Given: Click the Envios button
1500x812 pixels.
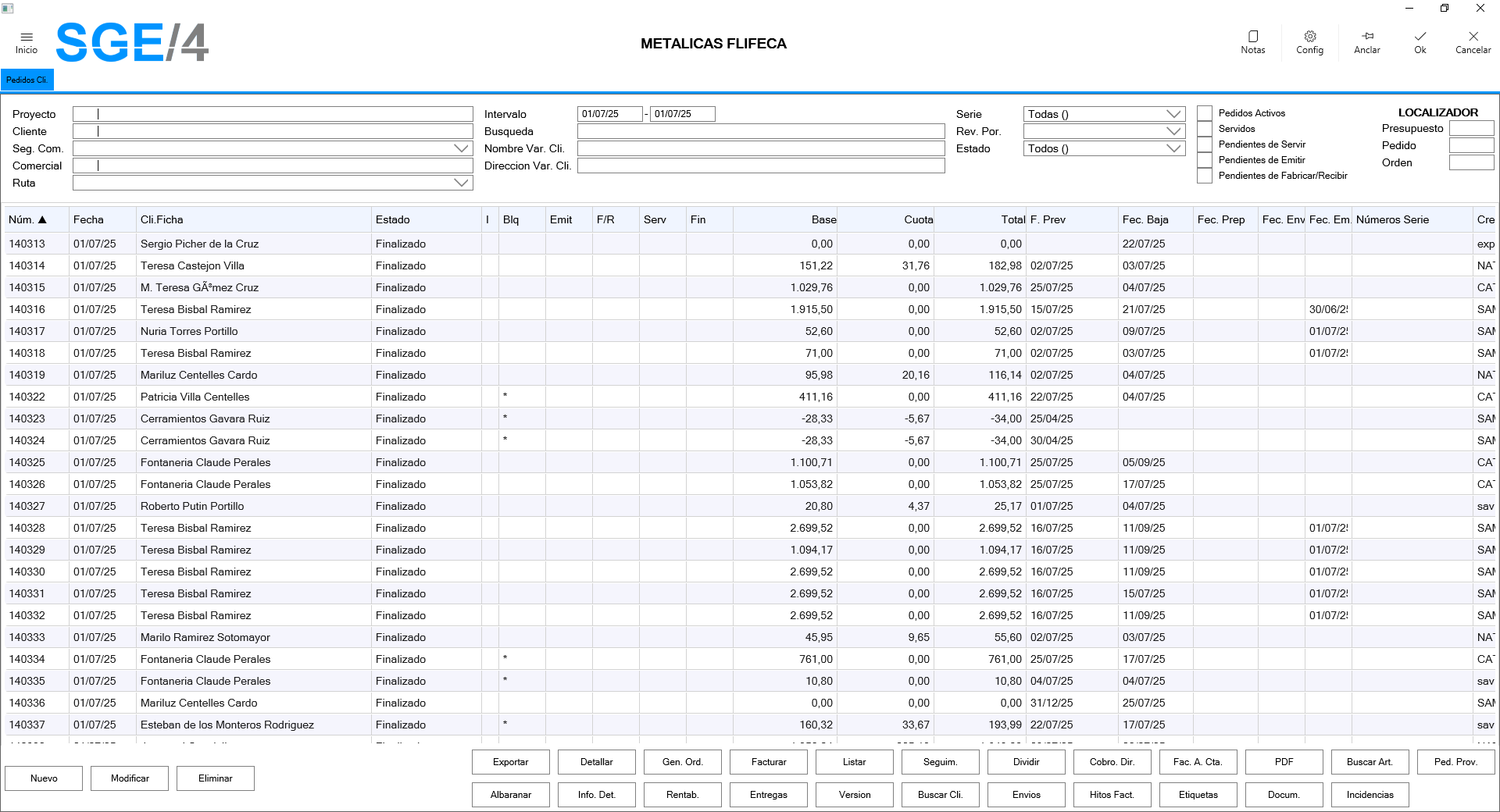Looking at the screenshot, I should tap(1027, 795).
